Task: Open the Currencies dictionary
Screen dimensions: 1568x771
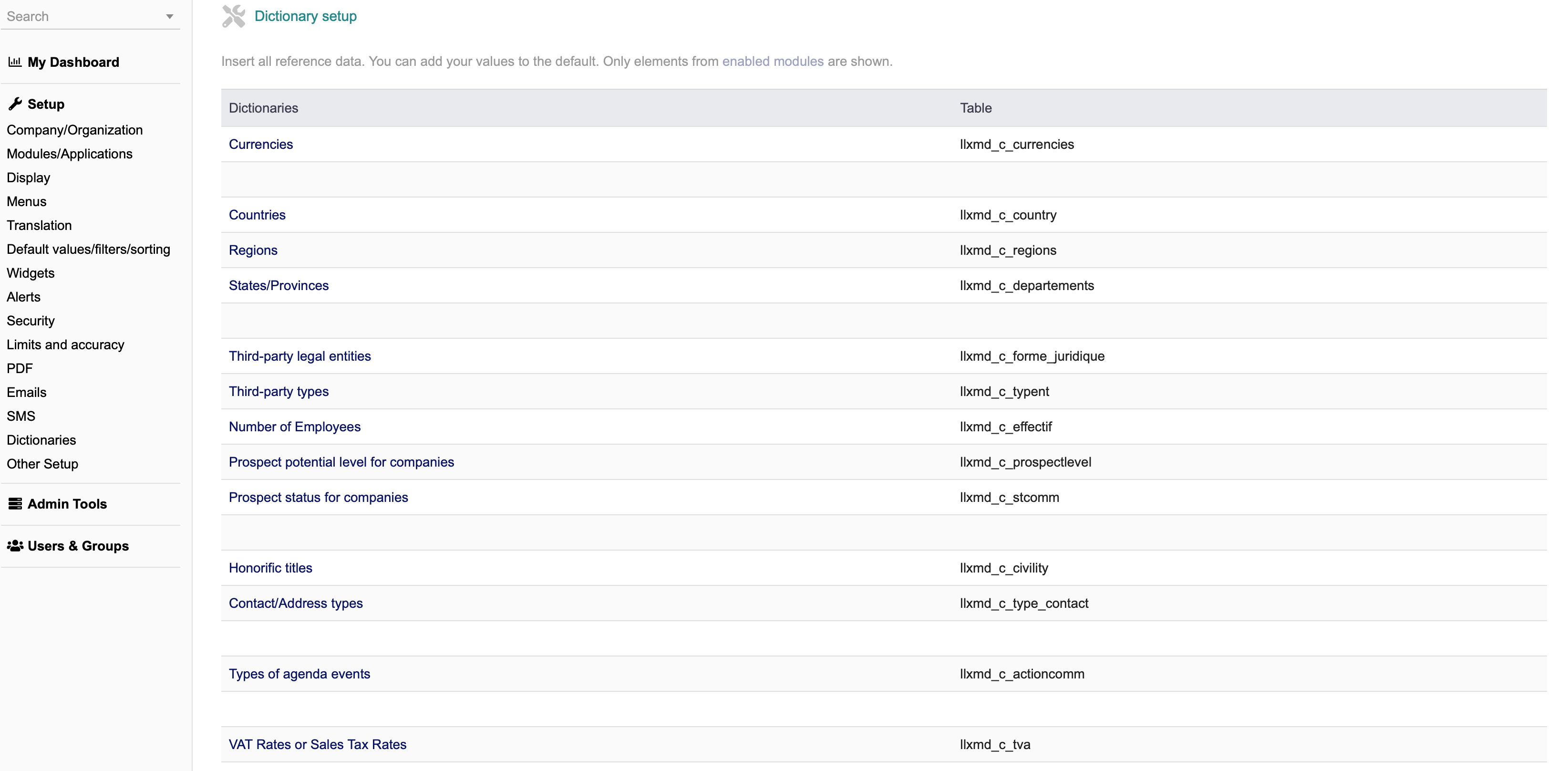Action: pos(260,144)
